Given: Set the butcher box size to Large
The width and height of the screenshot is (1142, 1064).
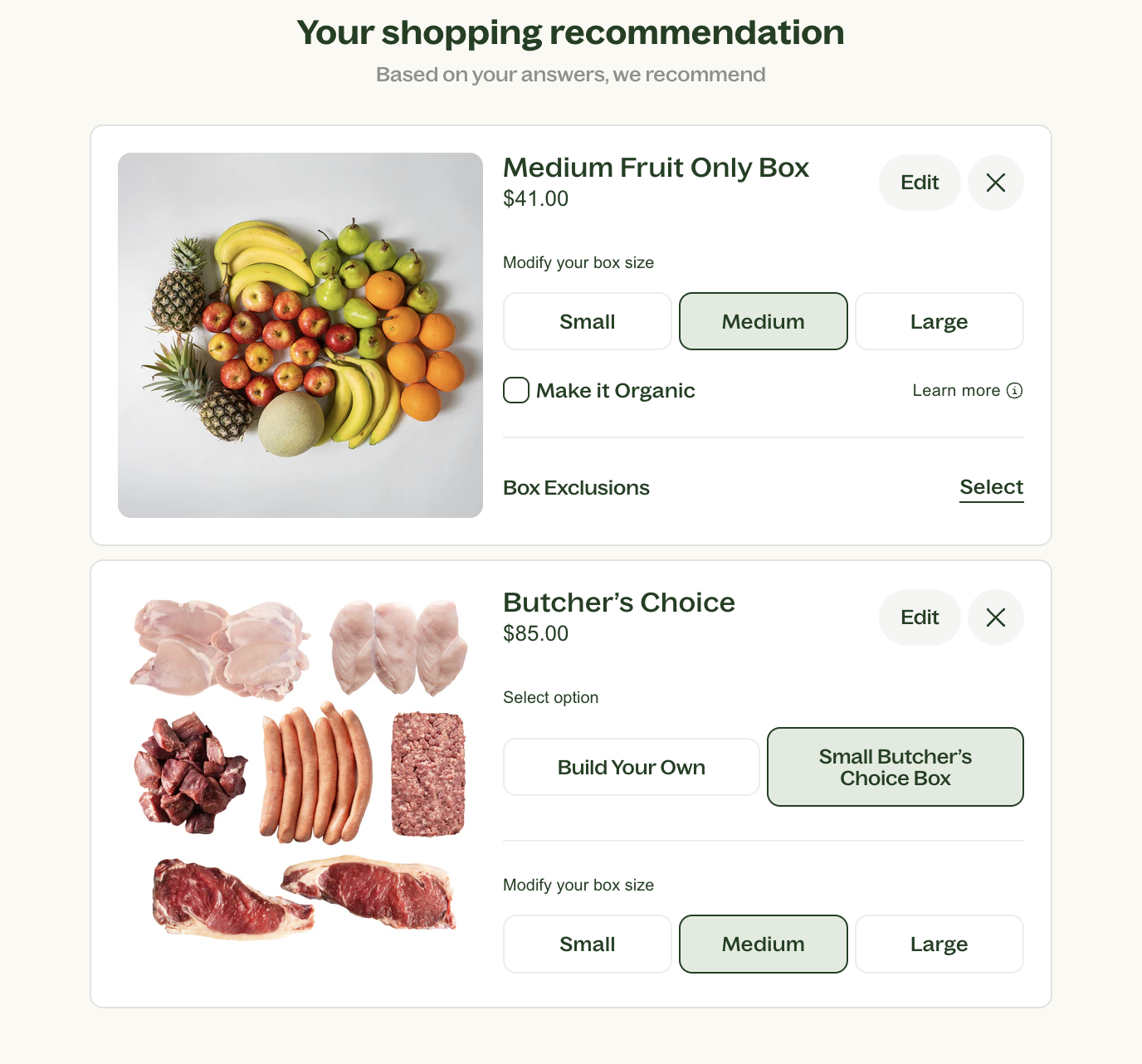Looking at the screenshot, I should (939, 944).
